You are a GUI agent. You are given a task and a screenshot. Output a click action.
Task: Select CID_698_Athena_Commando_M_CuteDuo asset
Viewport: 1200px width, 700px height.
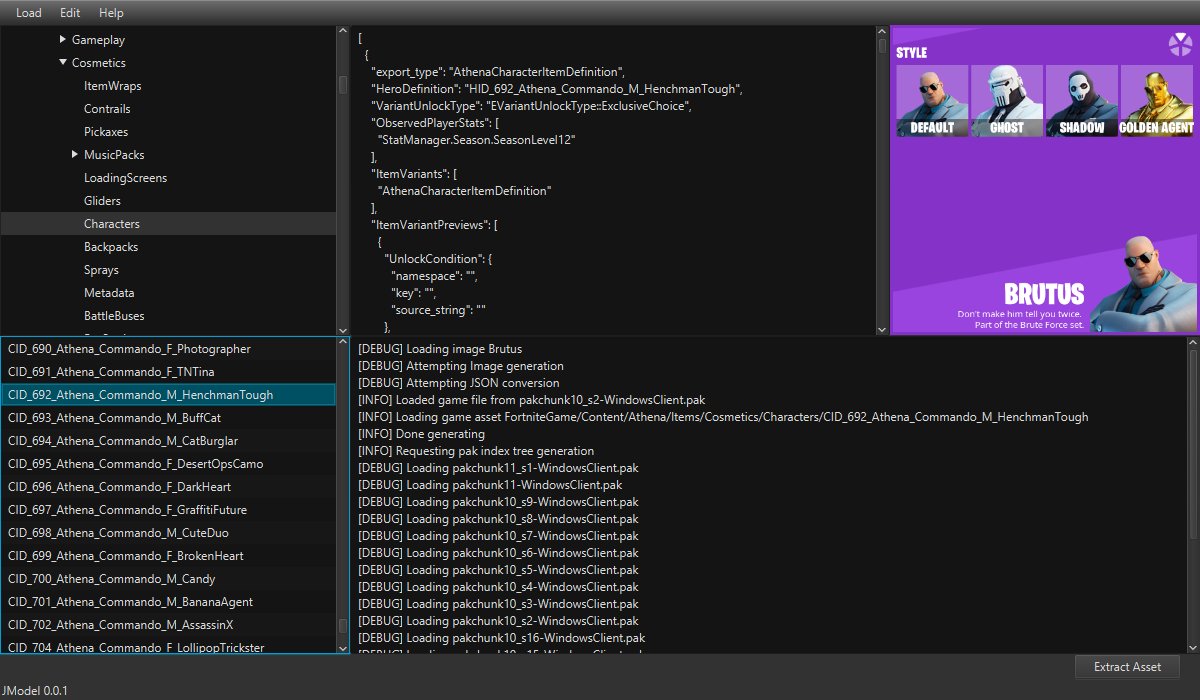point(168,533)
